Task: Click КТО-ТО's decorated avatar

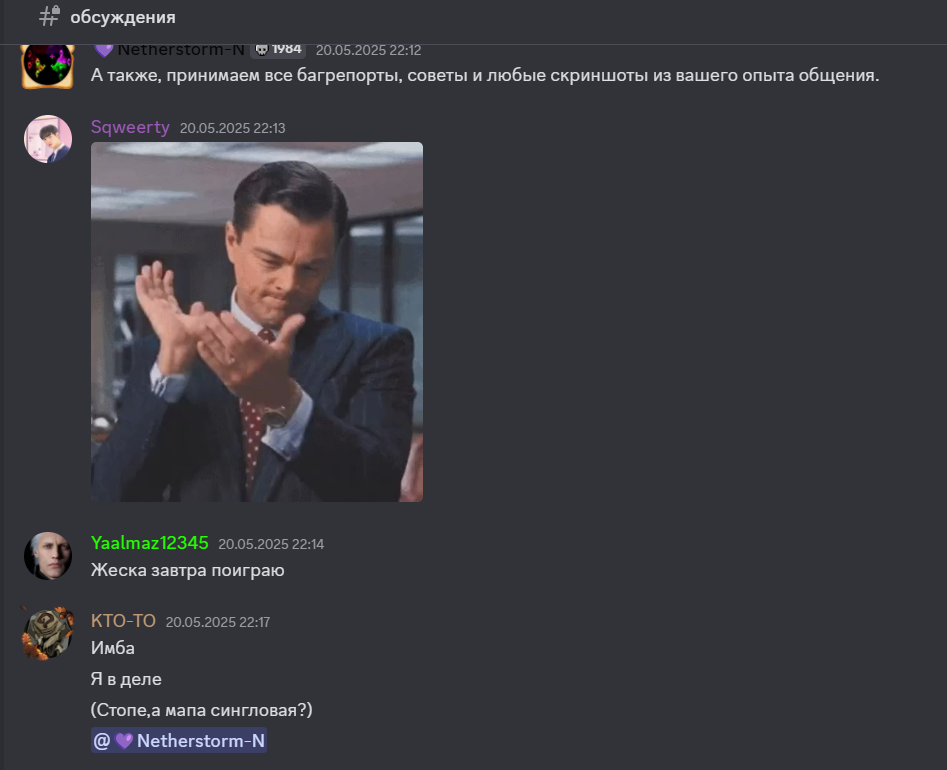Action: coord(48,634)
